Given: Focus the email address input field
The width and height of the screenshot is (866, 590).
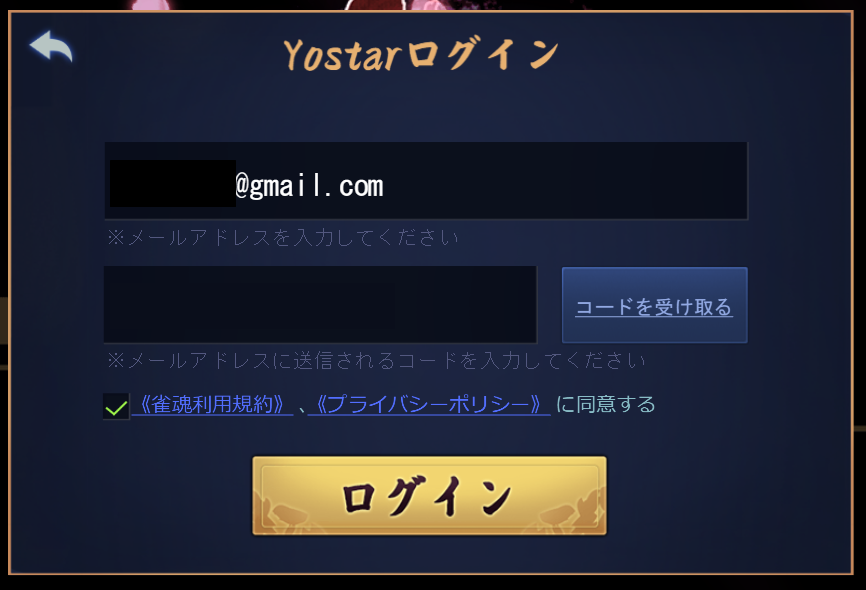Looking at the screenshot, I should (426, 181).
